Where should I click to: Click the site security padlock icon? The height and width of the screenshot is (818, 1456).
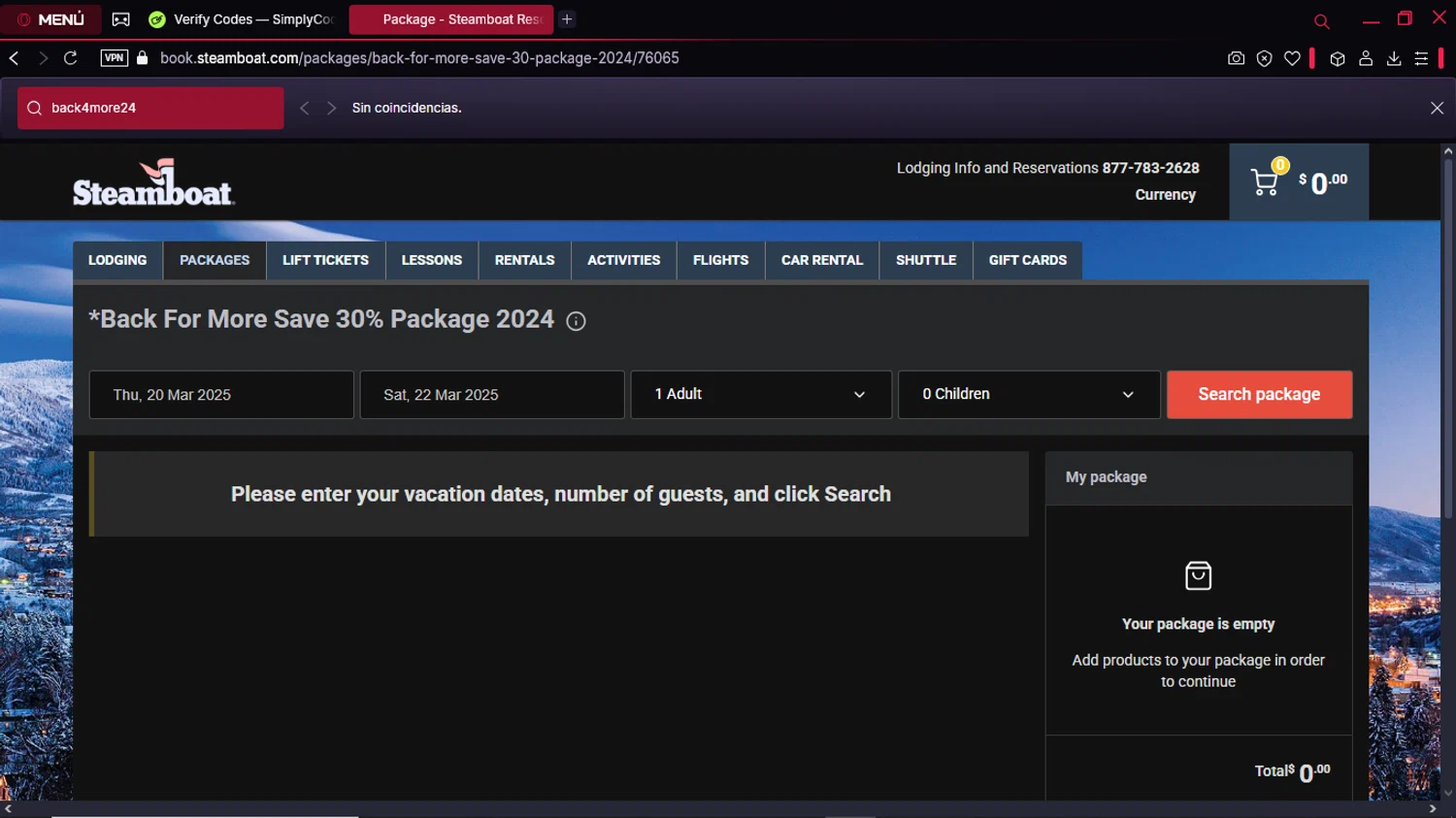[143, 58]
